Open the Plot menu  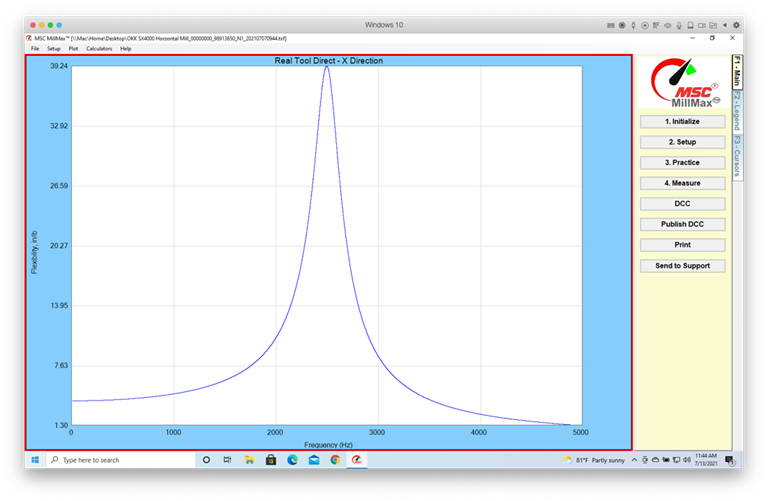pos(73,48)
